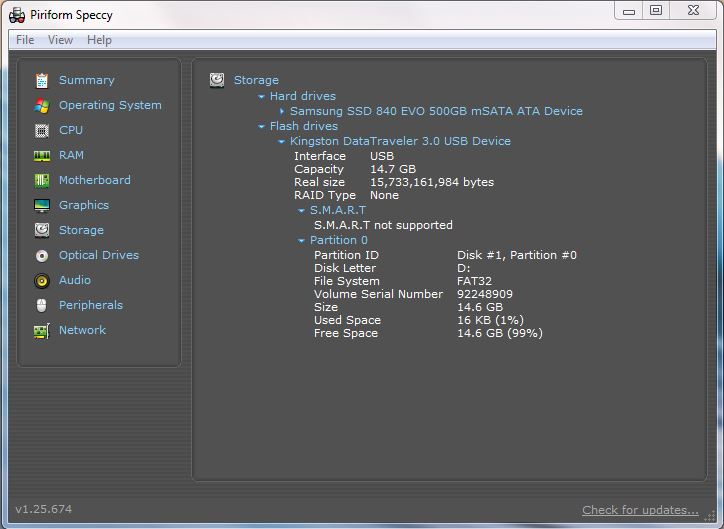This screenshot has width=724, height=529.
Task: Click the Graphics monitor icon
Action: tap(42, 205)
